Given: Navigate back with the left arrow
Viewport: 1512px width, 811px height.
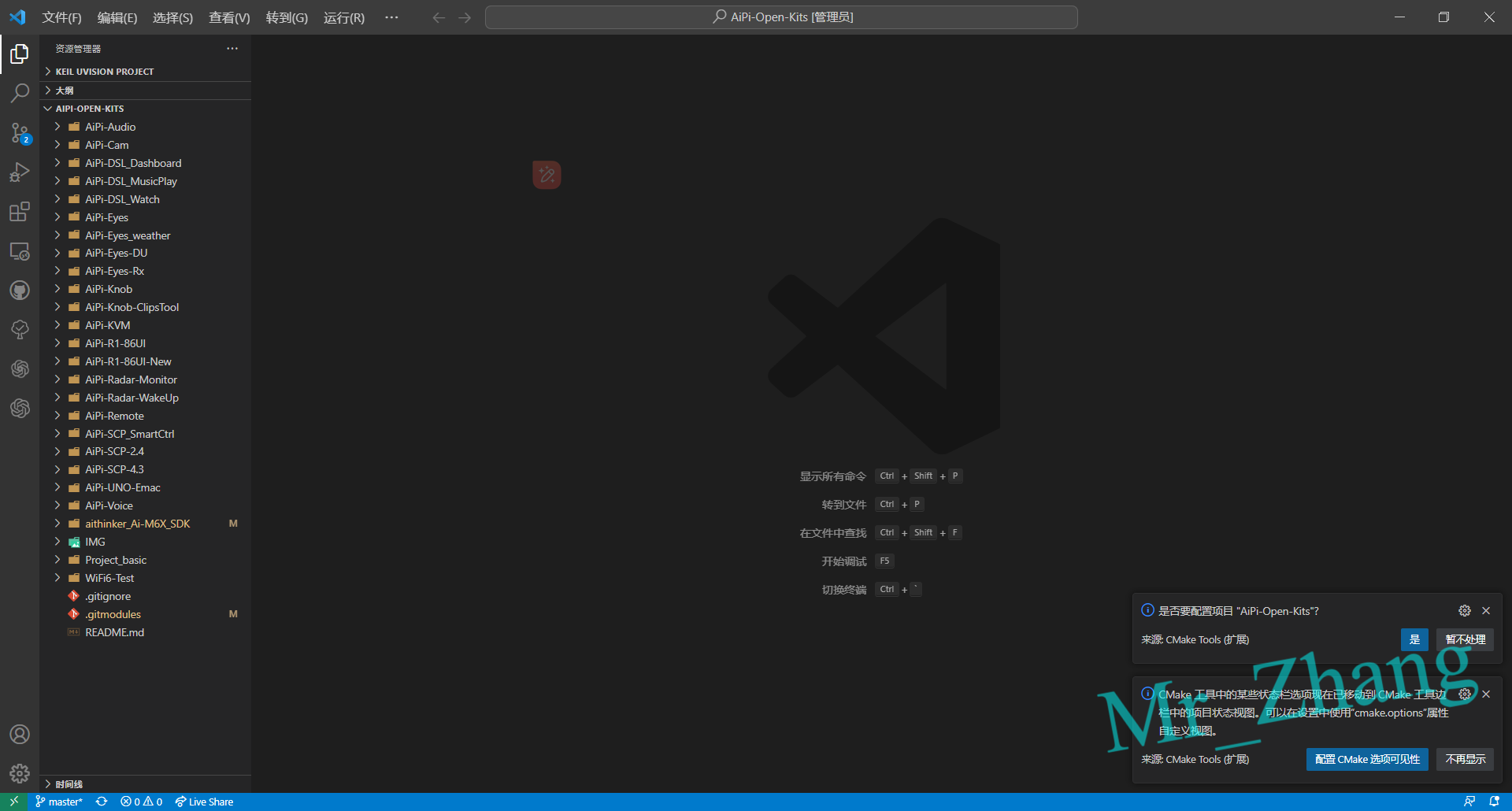Looking at the screenshot, I should [x=439, y=17].
